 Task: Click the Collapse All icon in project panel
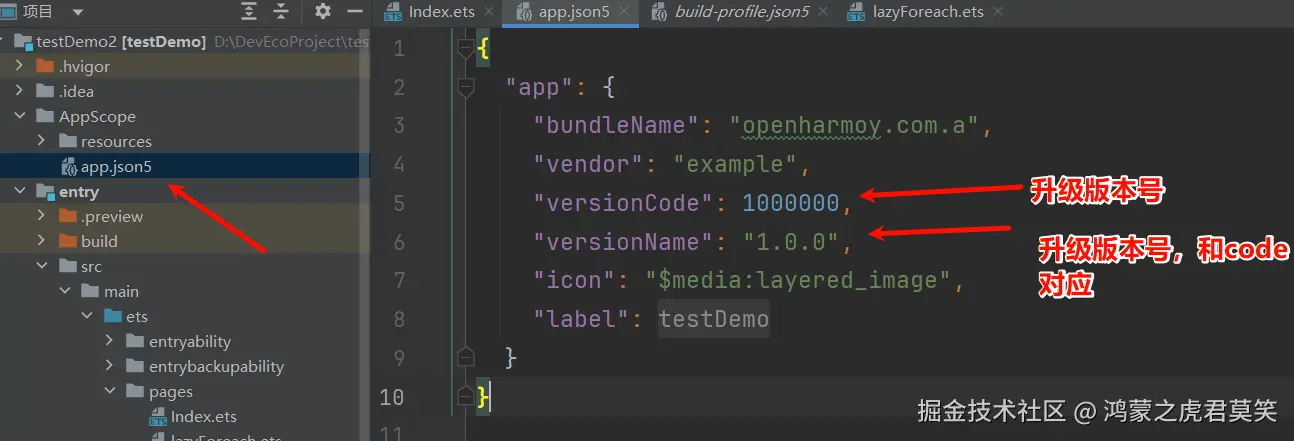click(x=281, y=12)
